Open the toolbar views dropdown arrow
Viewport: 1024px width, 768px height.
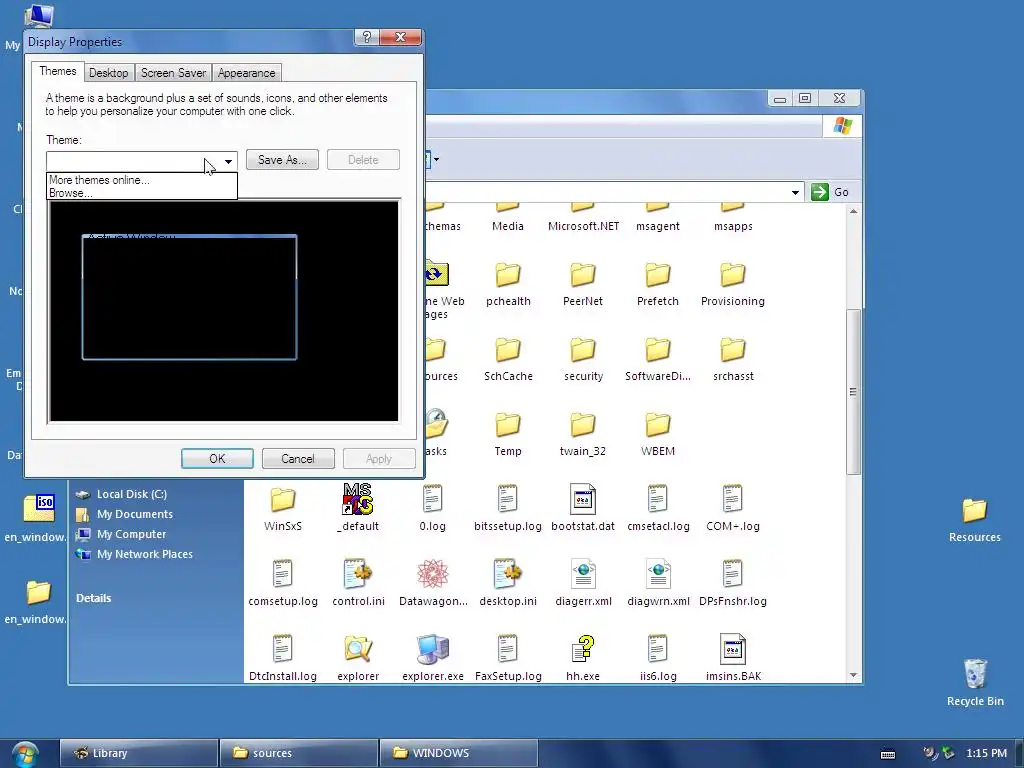click(x=436, y=159)
